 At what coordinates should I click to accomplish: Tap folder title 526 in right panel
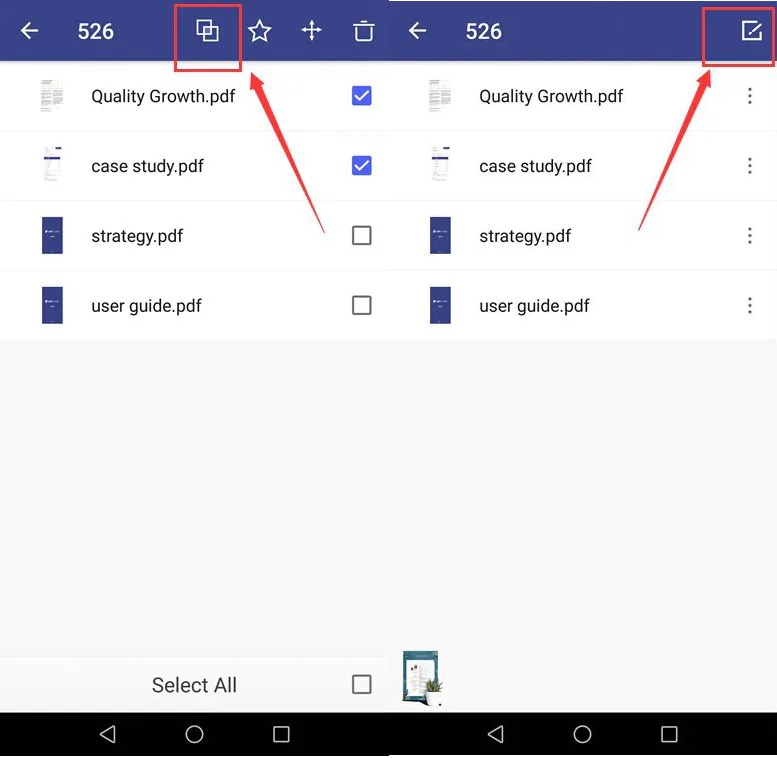pos(484,31)
